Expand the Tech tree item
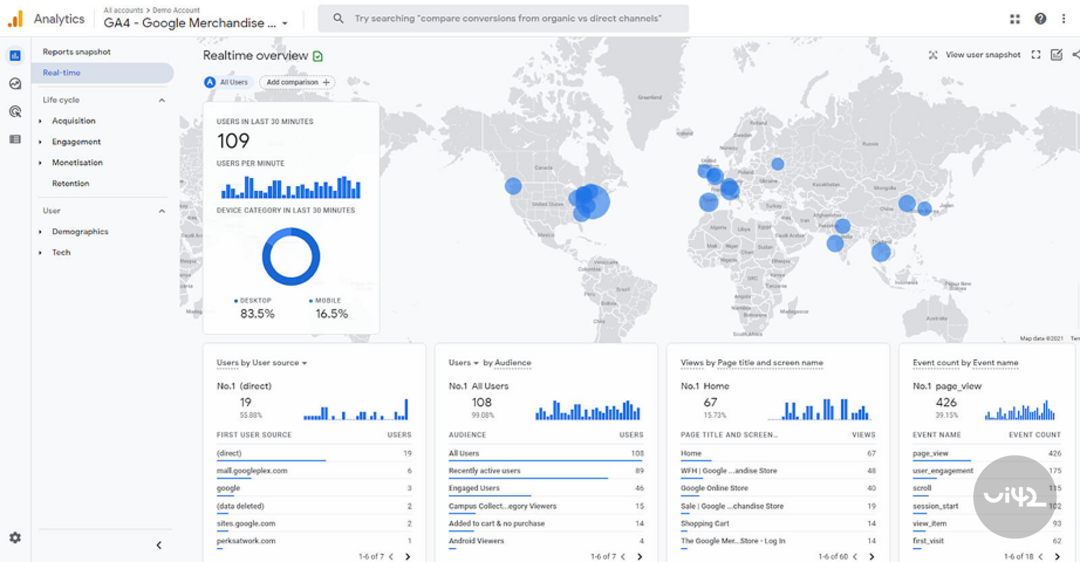This screenshot has height=562, width=1080. (x=40, y=253)
